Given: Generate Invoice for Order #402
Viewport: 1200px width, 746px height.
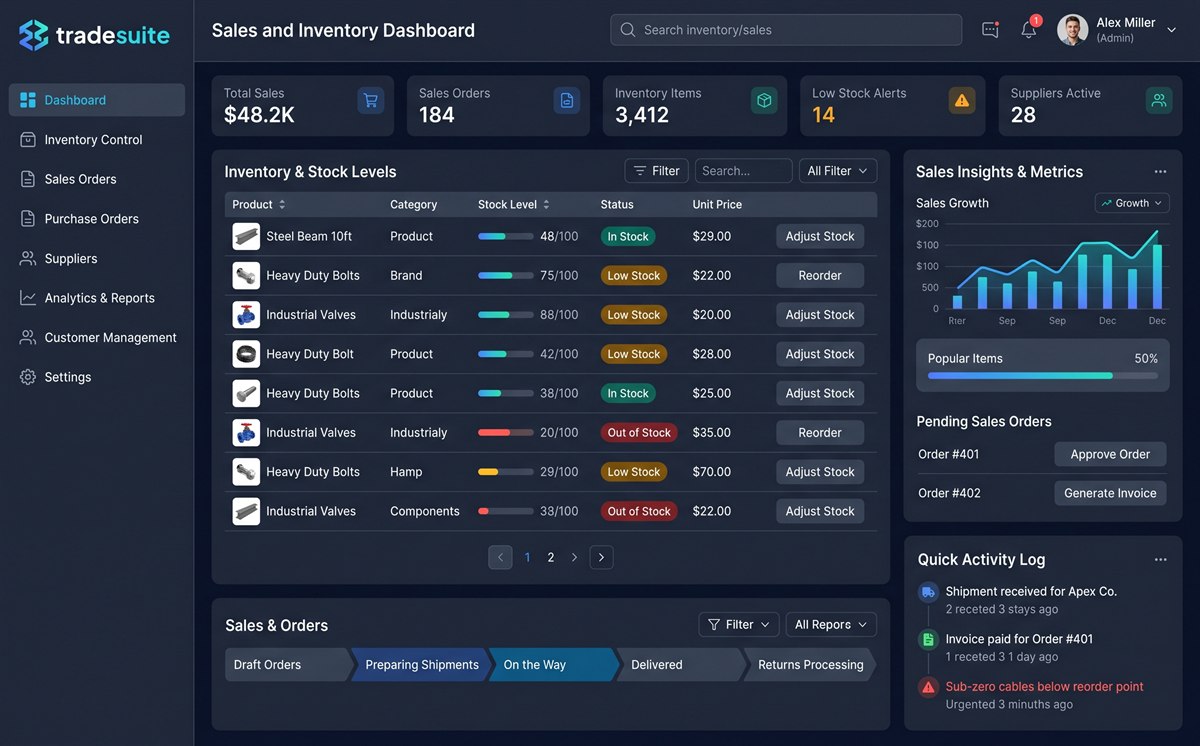Looking at the screenshot, I should [1110, 493].
